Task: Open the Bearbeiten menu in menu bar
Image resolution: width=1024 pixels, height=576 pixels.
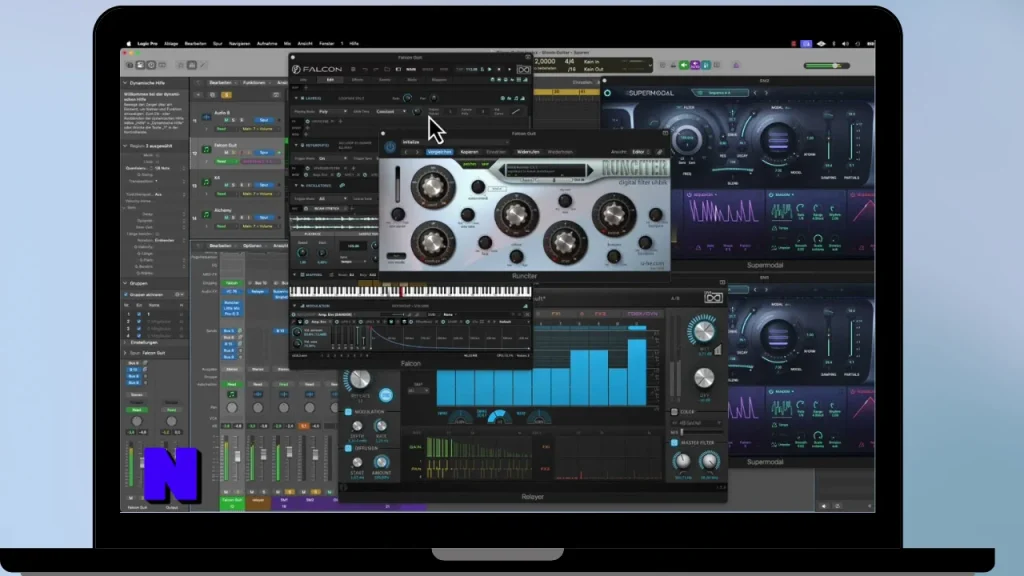Action: click(x=195, y=44)
